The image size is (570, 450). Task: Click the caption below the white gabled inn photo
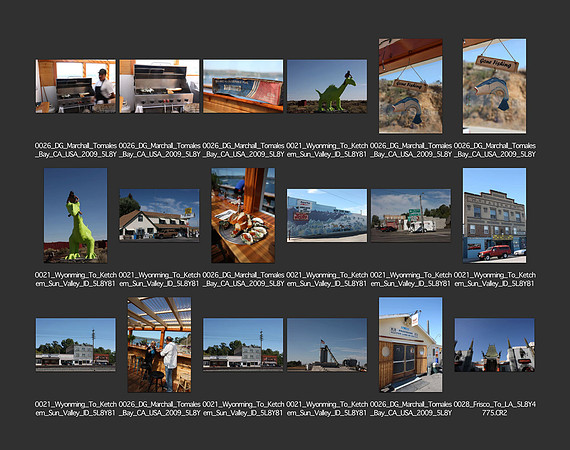click(159, 279)
